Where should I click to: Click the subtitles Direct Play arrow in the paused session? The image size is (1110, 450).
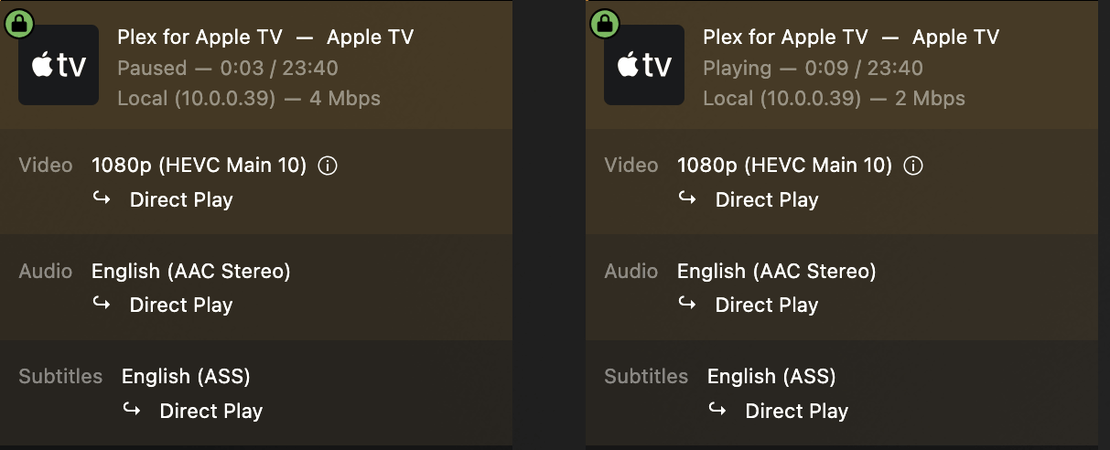coord(132,409)
